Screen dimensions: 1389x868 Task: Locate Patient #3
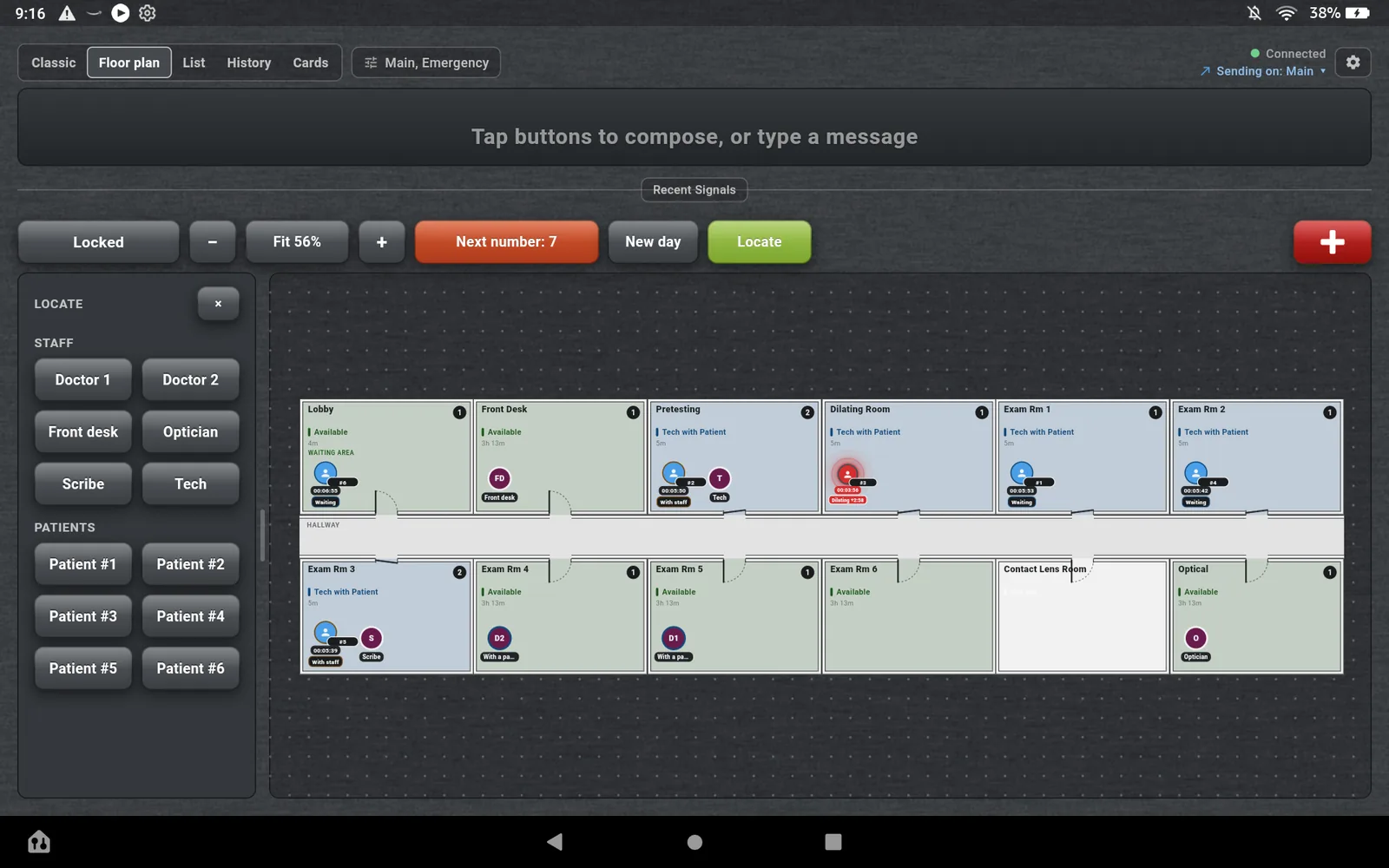[83, 616]
